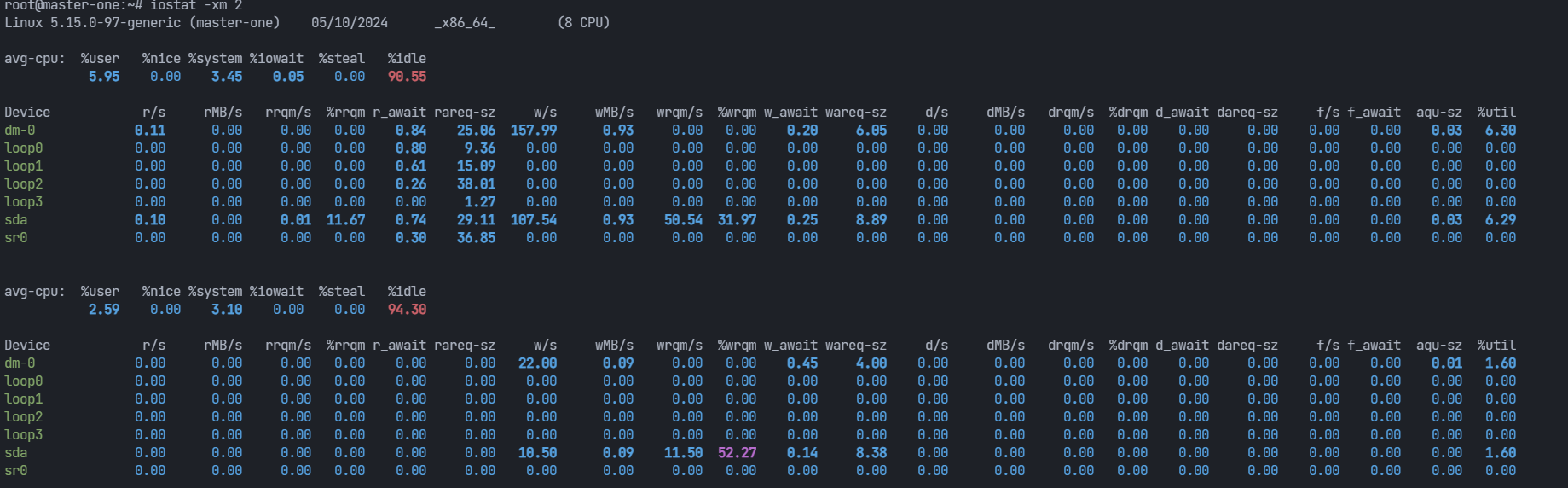Click the sda w/s value 10.50

point(537,453)
